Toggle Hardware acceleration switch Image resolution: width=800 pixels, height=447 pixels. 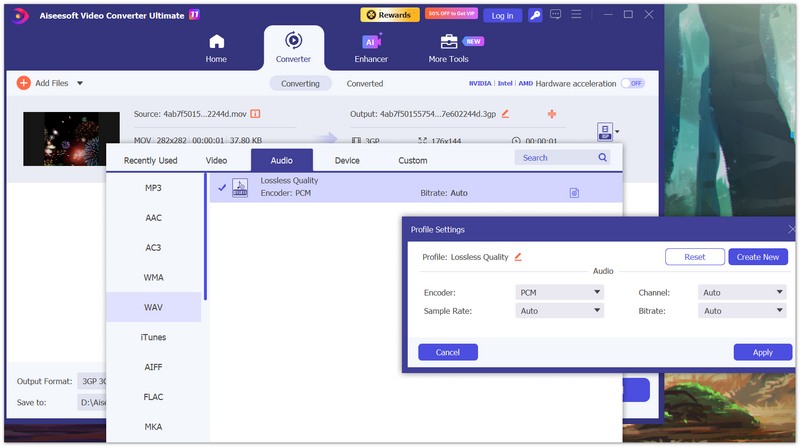coord(633,83)
